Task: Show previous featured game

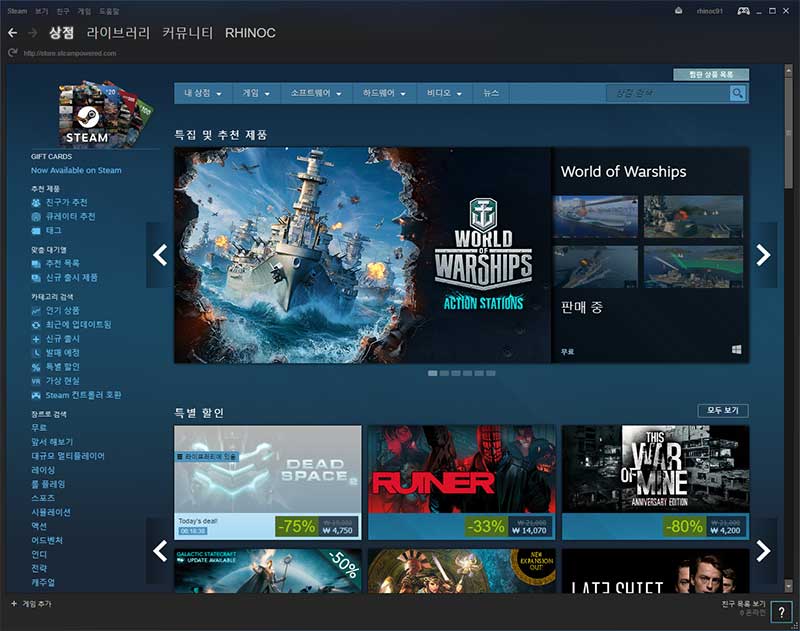Action: point(160,255)
